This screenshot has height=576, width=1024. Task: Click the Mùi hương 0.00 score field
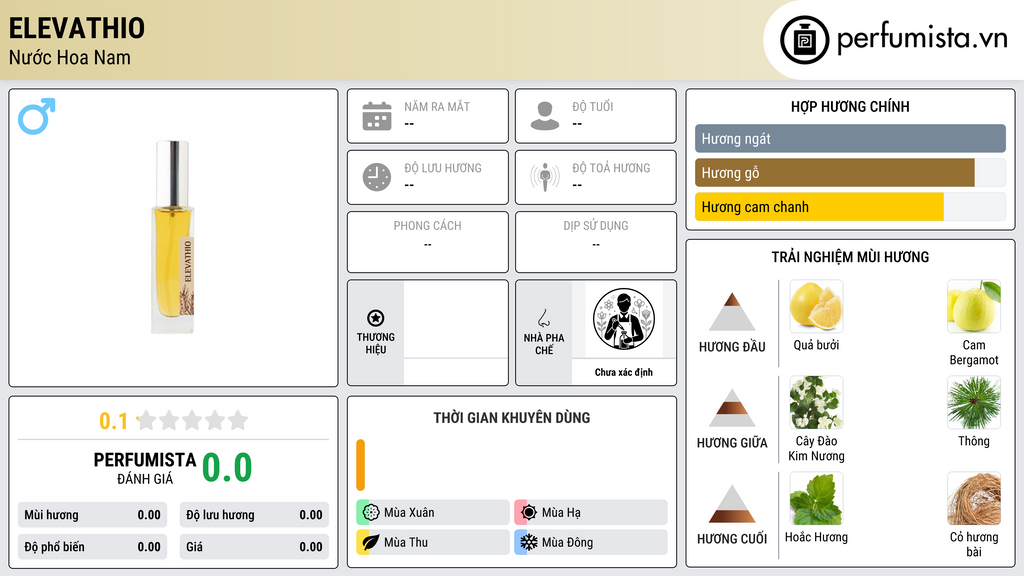[92, 515]
